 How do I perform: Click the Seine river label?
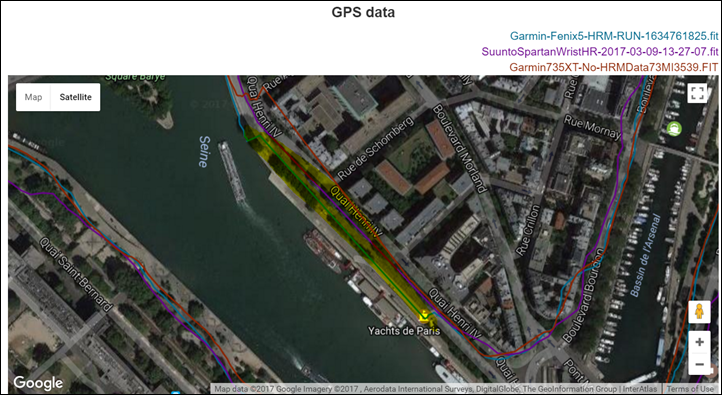pos(204,151)
